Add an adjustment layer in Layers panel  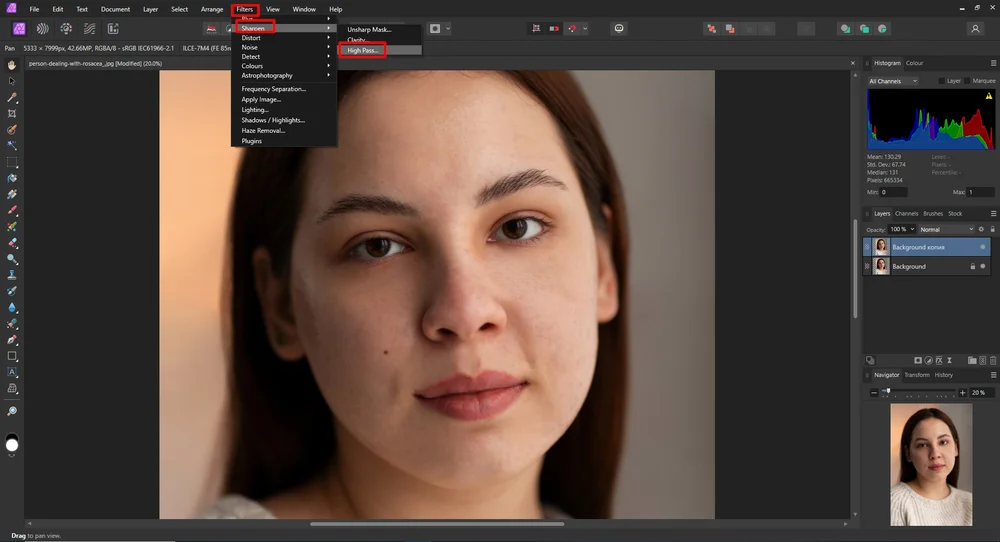coord(929,360)
